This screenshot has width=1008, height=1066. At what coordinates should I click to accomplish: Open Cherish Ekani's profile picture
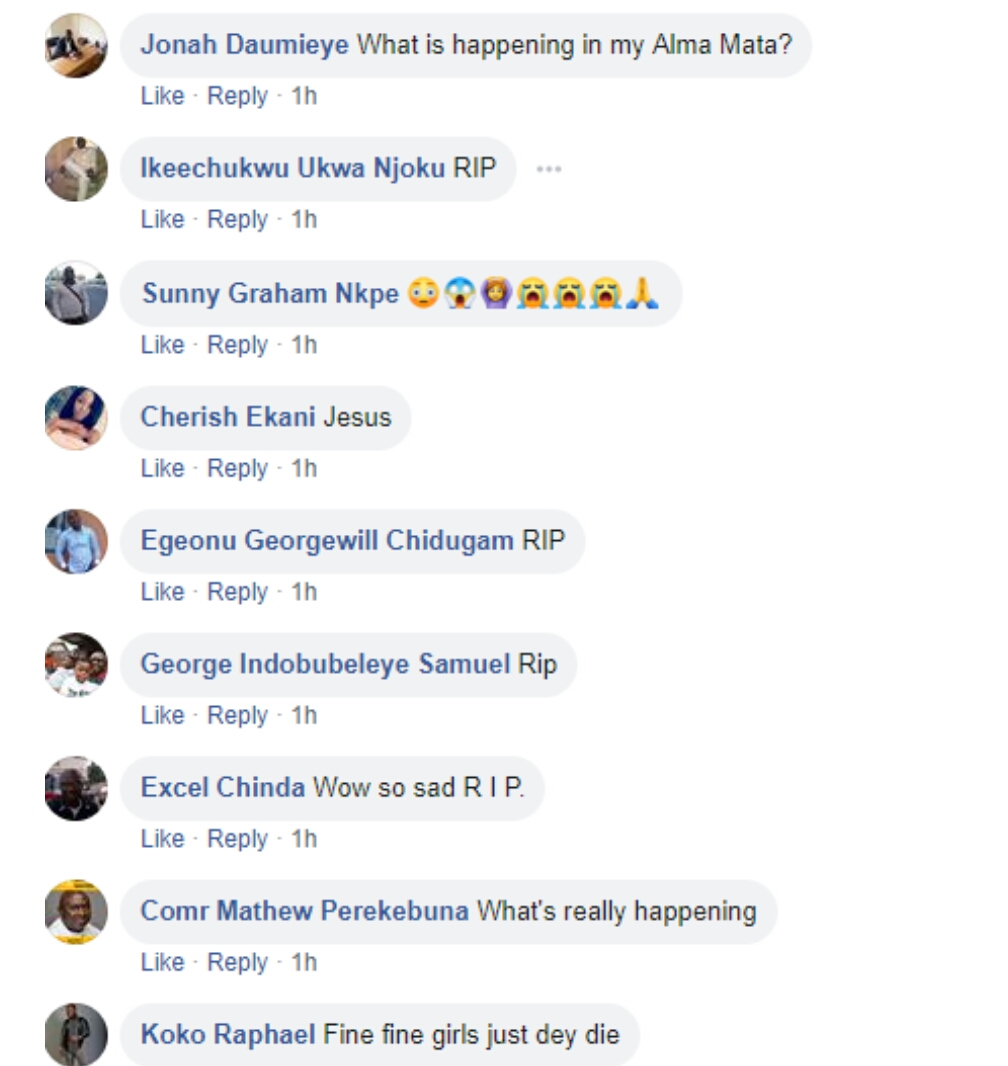pyautogui.click(x=76, y=417)
